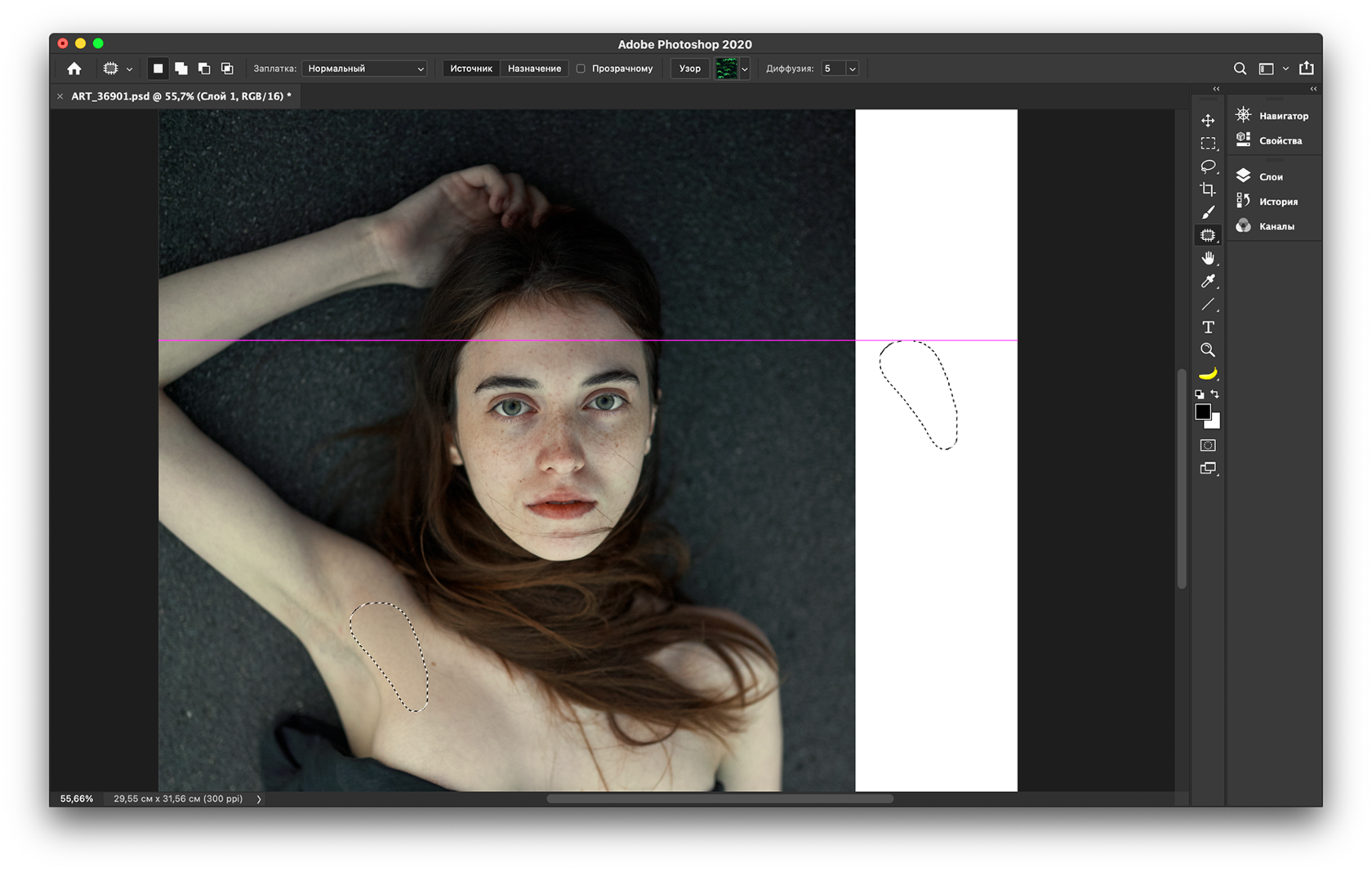Screen dimensions: 1372x872
Task: Open the pattern picker dropdown arrow
Action: [744, 69]
